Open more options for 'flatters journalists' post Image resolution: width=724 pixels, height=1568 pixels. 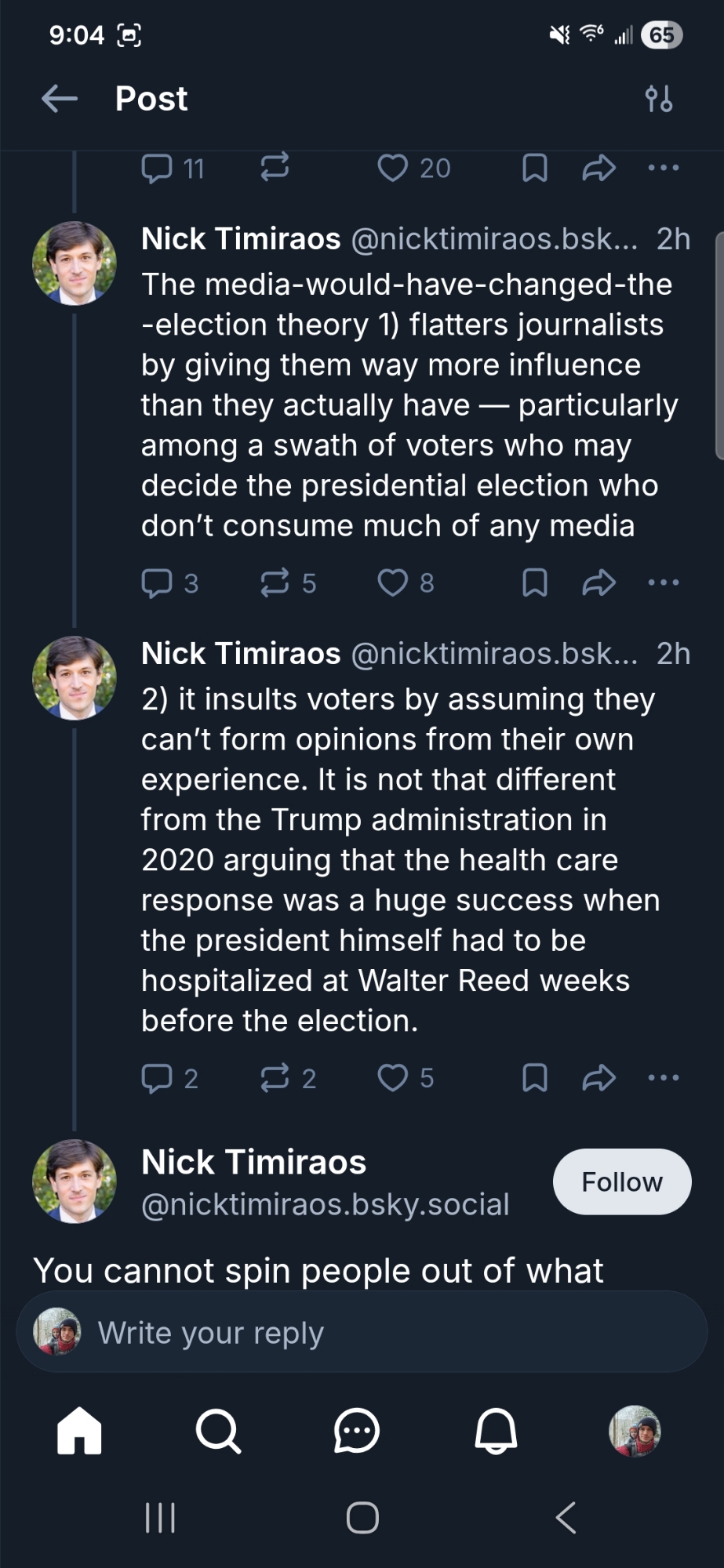pos(664,583)
